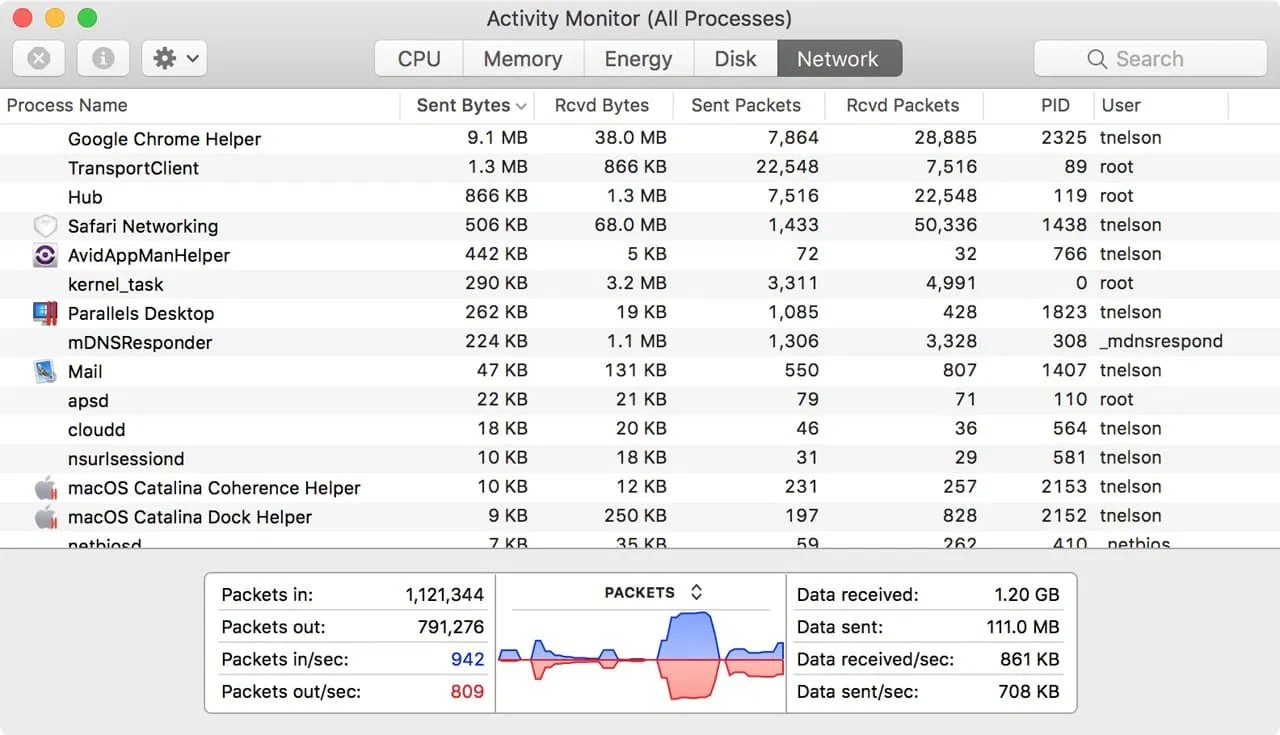Select the Parallels Desktop icon in list
Viewport: 1280px width, 735px height.
pos(44,313)
